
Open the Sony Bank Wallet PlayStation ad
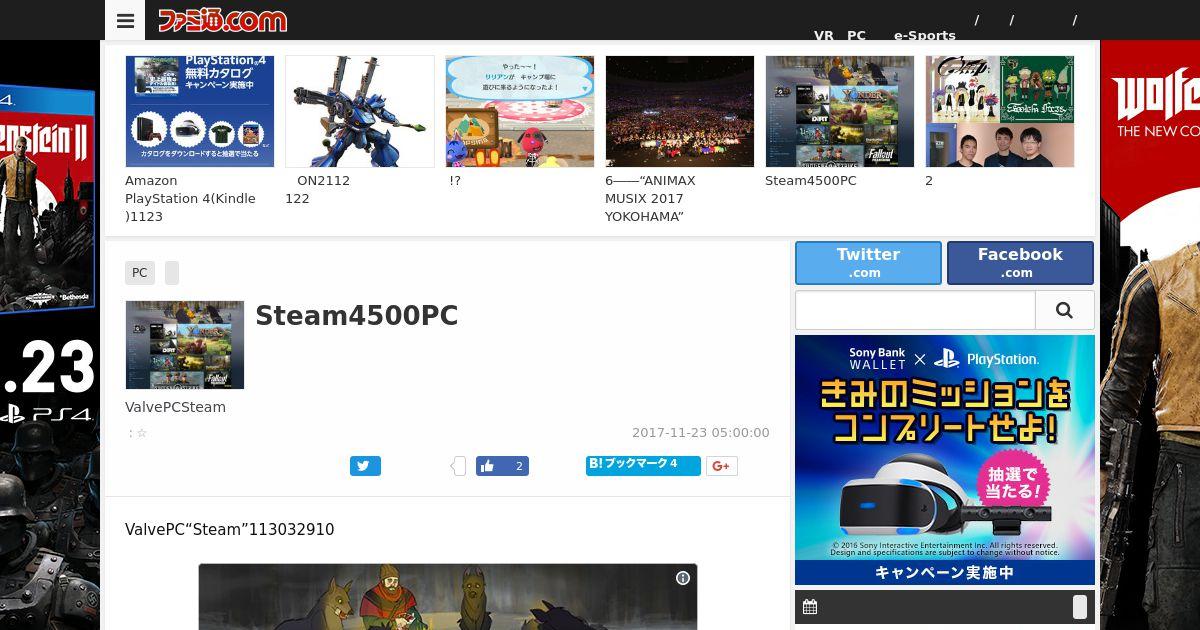click(945, 460)
